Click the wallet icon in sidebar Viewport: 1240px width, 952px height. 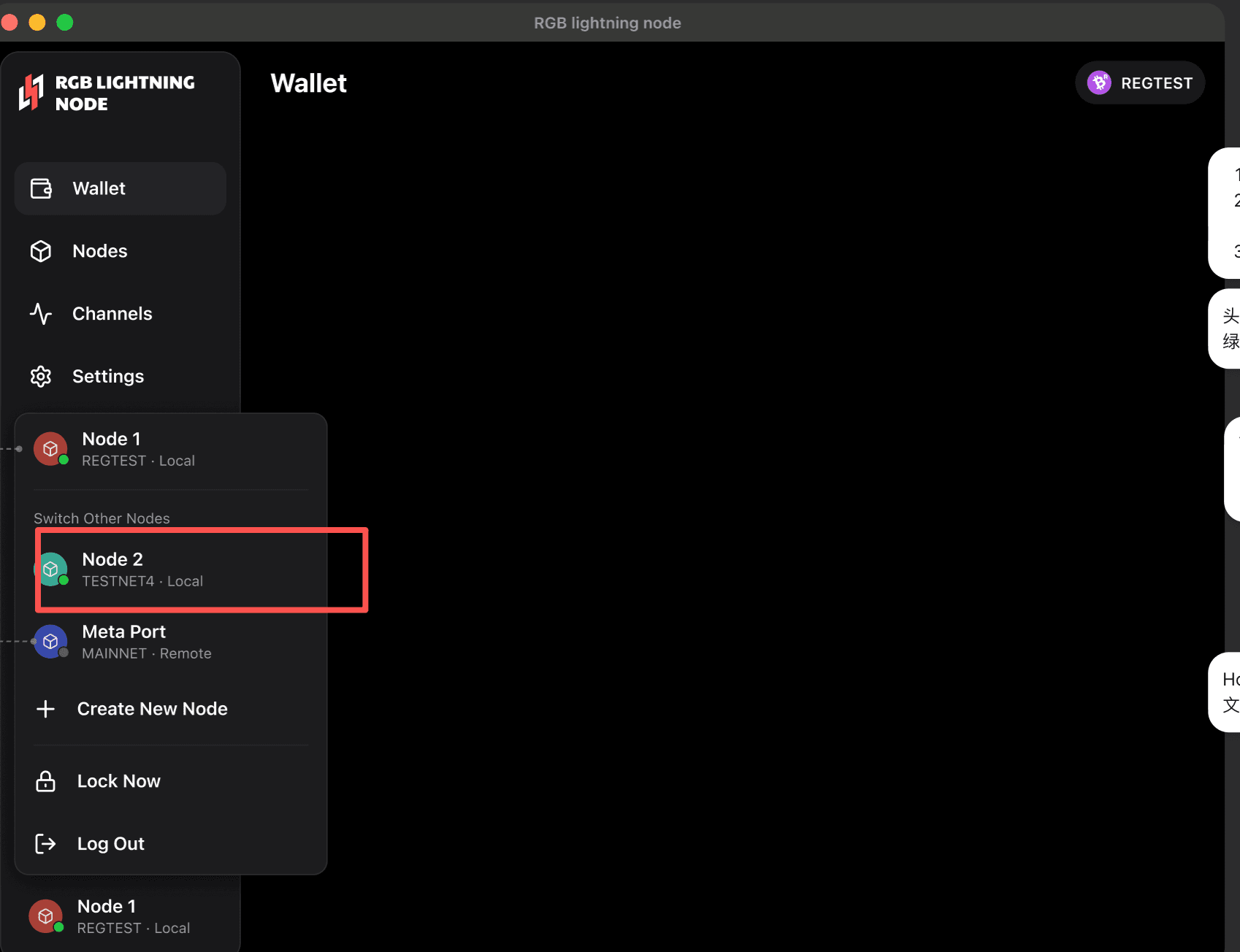pos(41,188)
